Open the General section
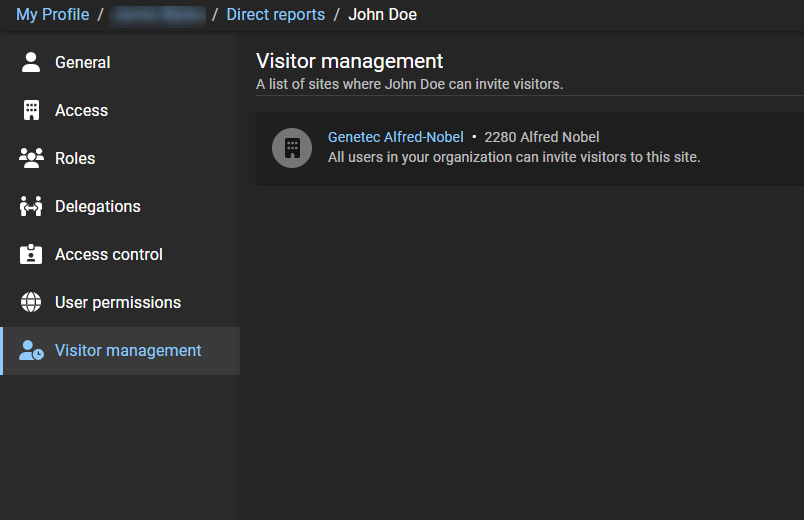This screenshot has height=520, width=804. (x=120, y=63)
